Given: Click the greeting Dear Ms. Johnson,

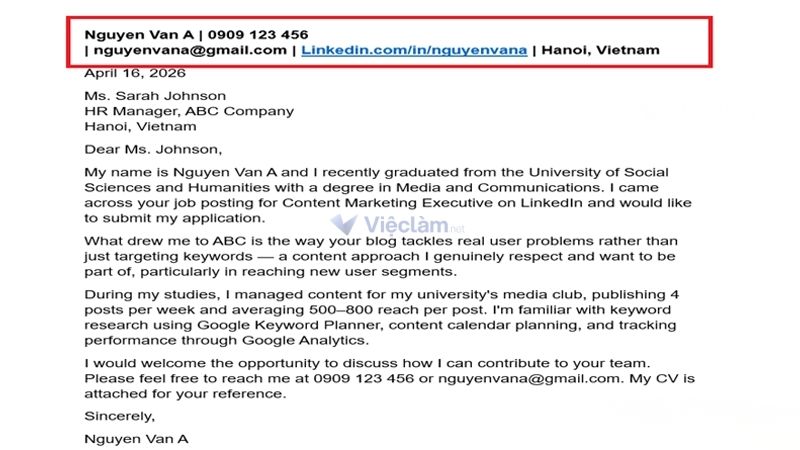Looking at the screenshot, I should click(153, 149).
